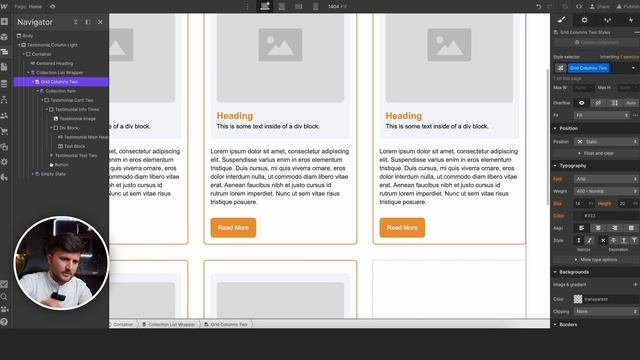Collapse the Backgrounds section
Image resolution: width=640 pixels, height=360 pixels.
click(571, 272)
